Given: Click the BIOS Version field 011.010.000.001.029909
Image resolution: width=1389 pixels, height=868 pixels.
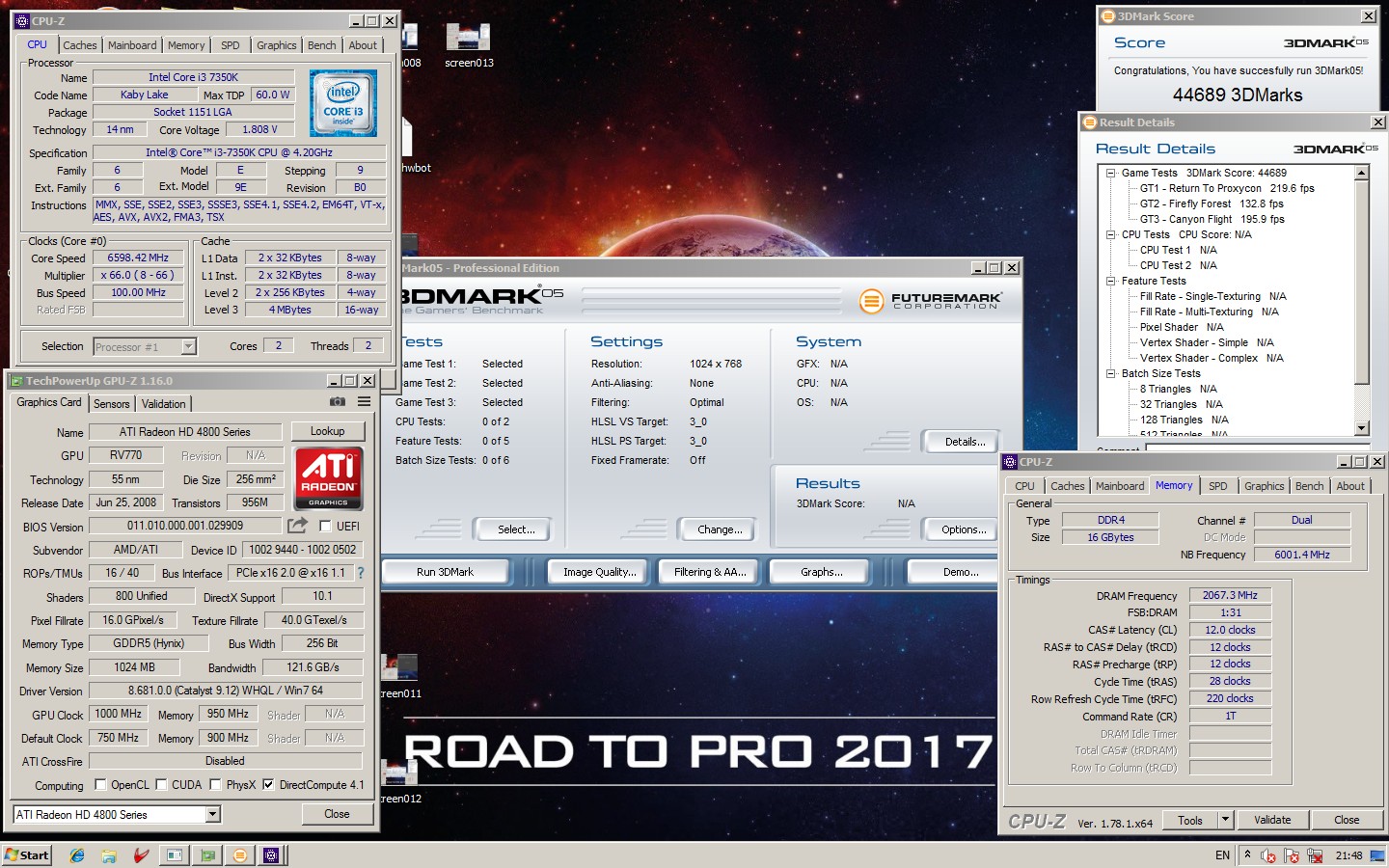Looking at the screenshot, I should 185,526.
